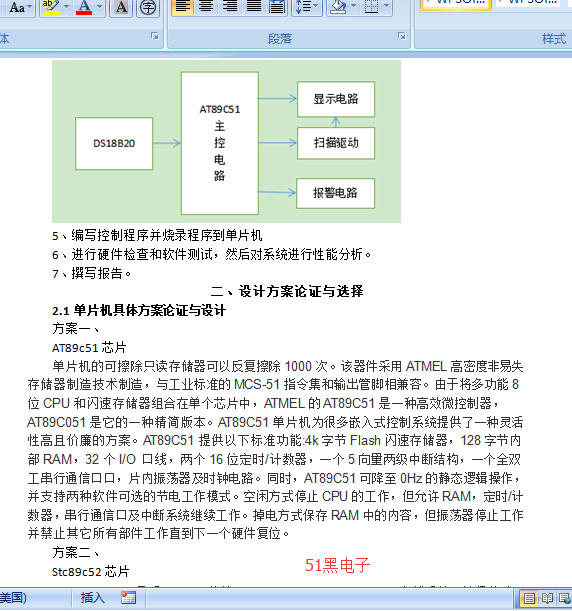Switch to Full Screen Reading view
The image size is (572, 611).
[x=547, y=598]
